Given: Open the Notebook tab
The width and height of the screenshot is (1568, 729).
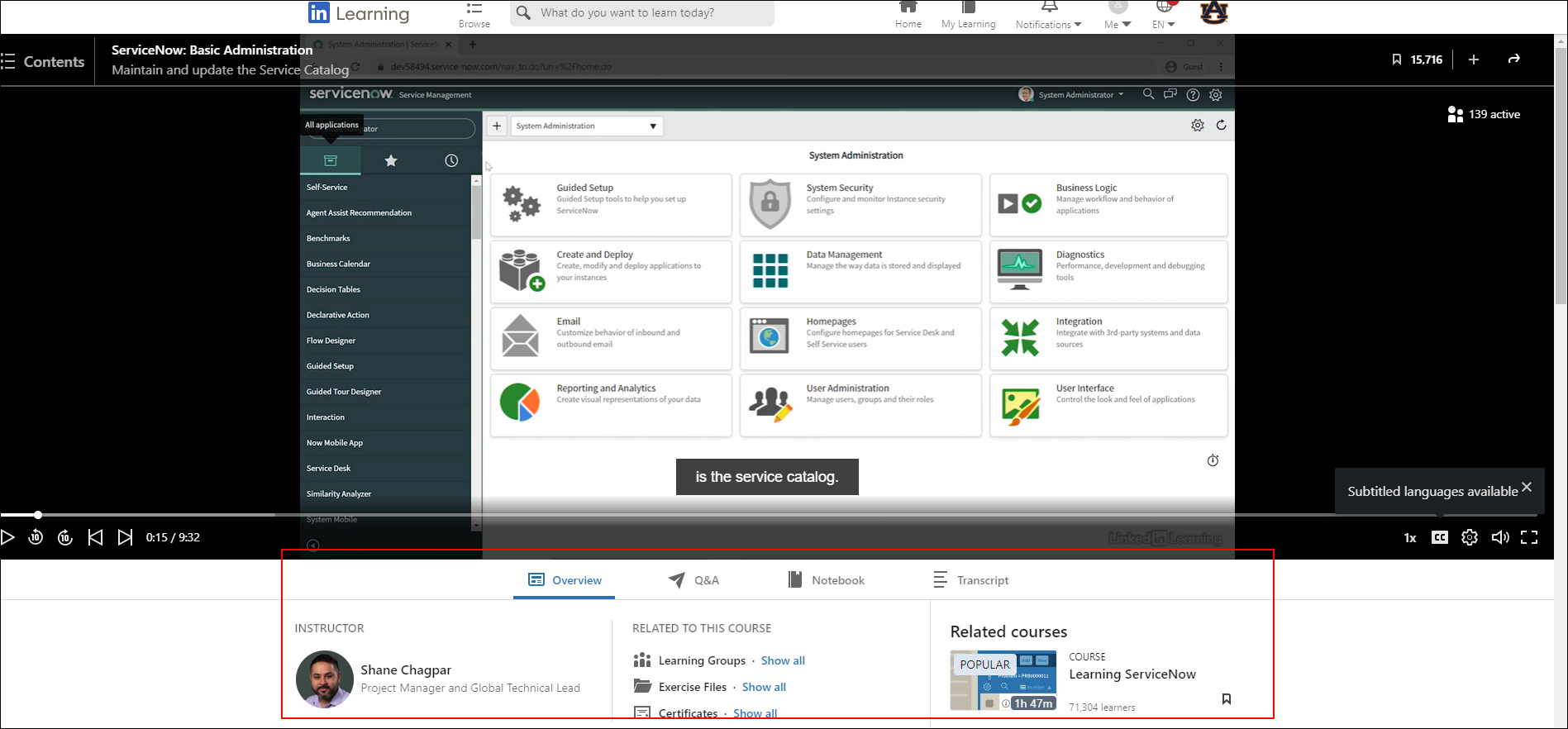Looking at the screenshot, I should (x=827, y=580).
